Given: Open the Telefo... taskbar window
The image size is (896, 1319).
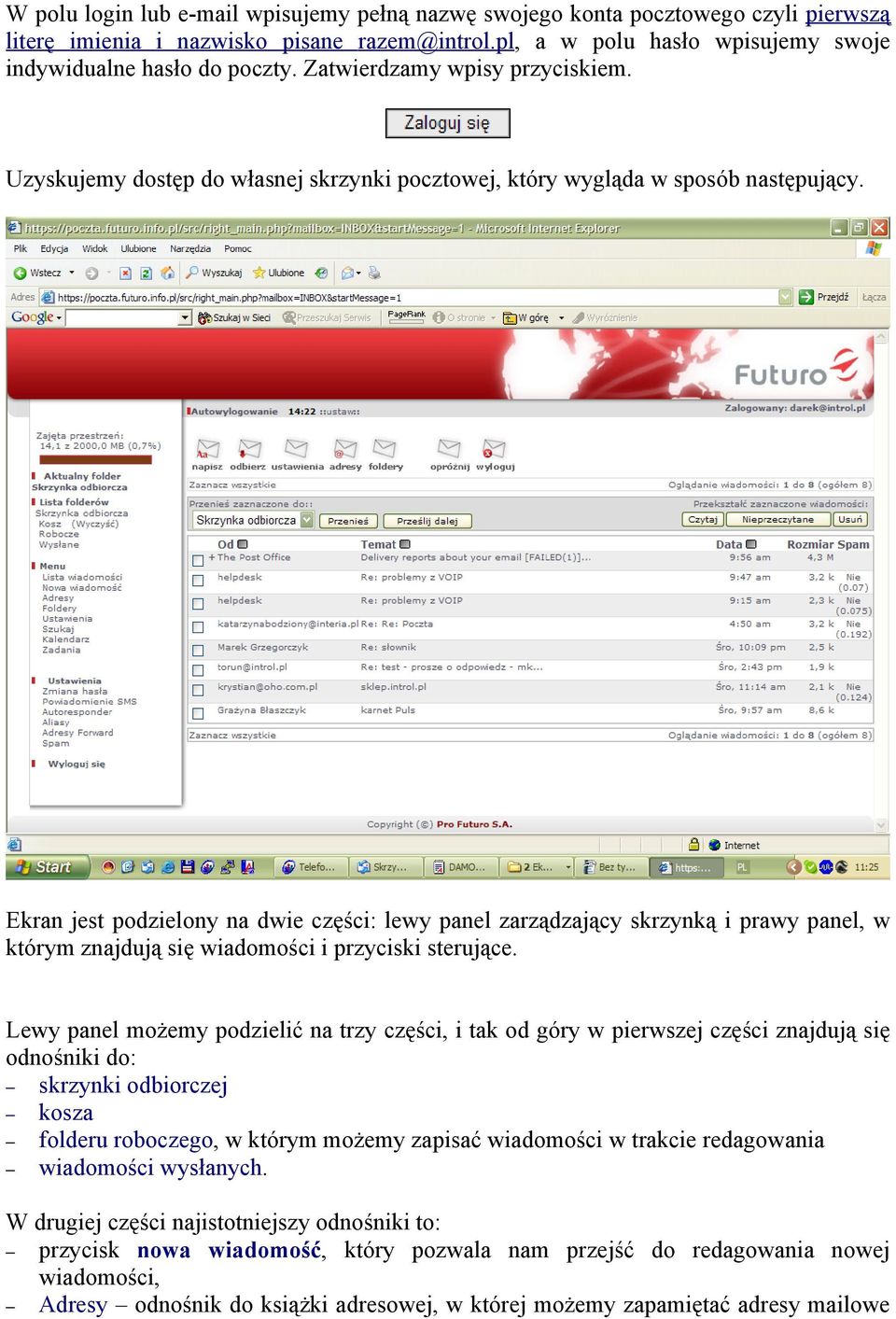Looking at the screenshot, I should [x=312, y=867].
